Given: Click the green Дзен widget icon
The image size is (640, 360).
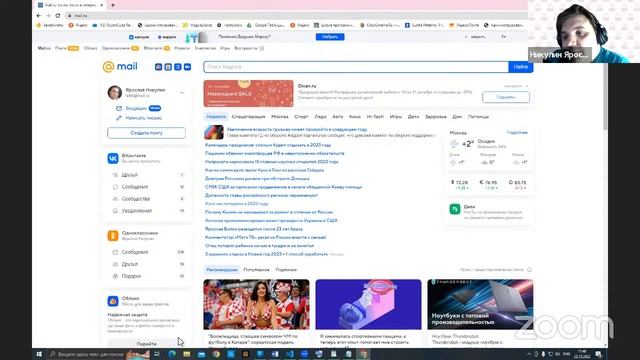Looking at the screenshot, I should click(x=455, y=209).
